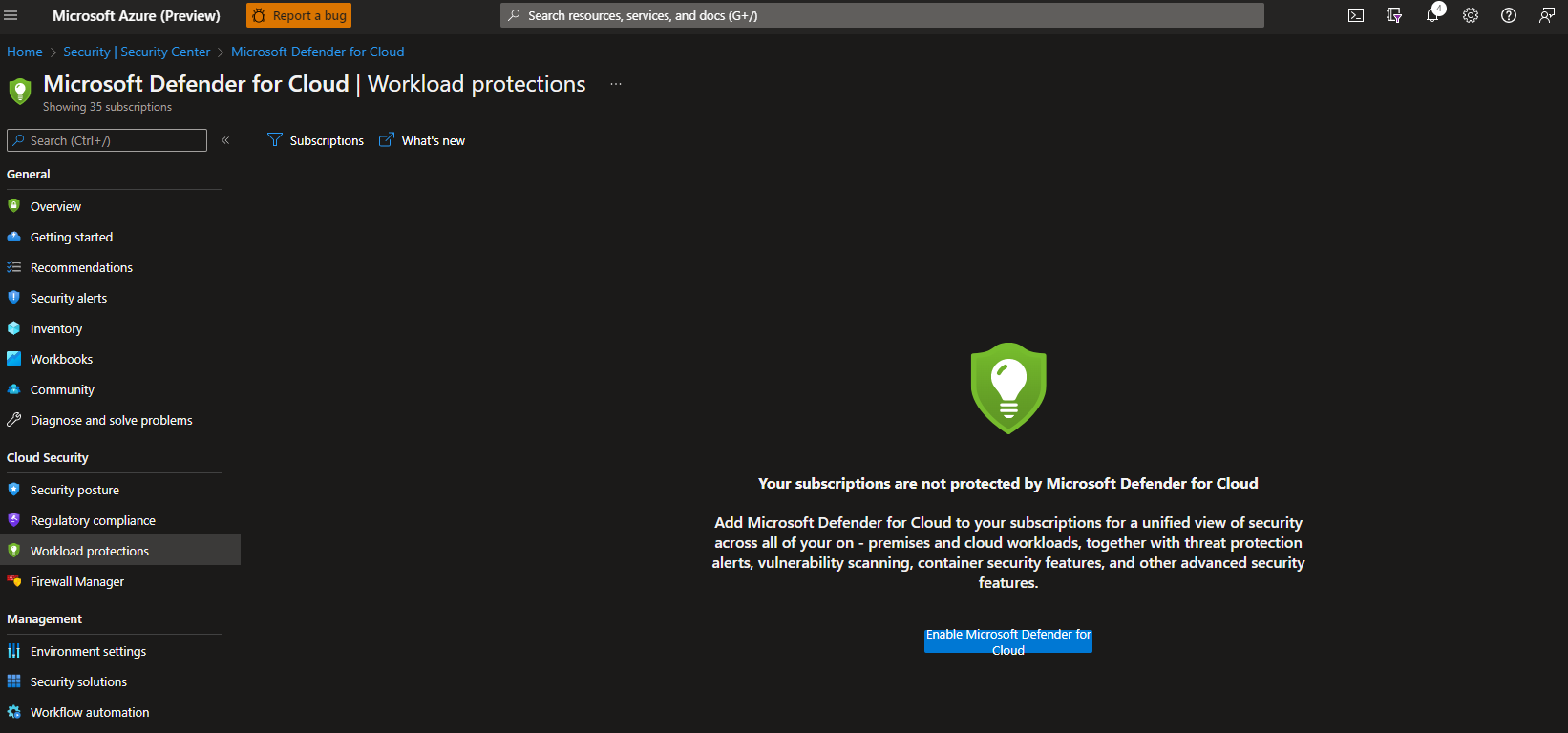Viewport: 1568px width, 733px height.
Task: Click the Security solutions grid icon
Action: 13,681
